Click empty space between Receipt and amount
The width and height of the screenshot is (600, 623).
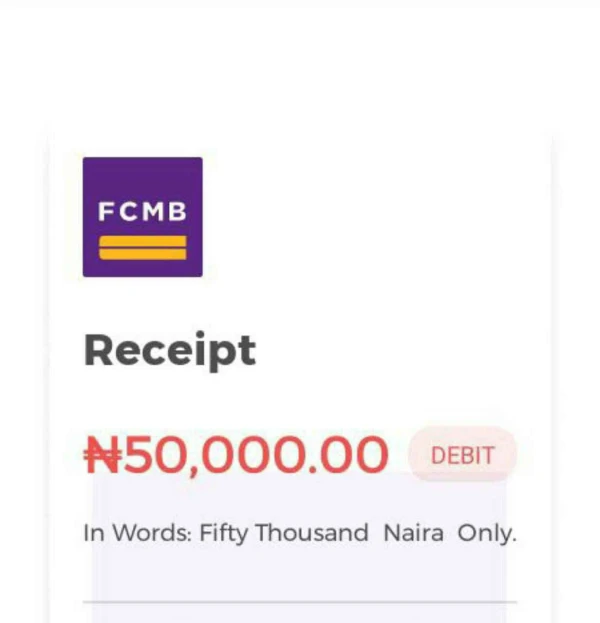[x=300, y=401]
